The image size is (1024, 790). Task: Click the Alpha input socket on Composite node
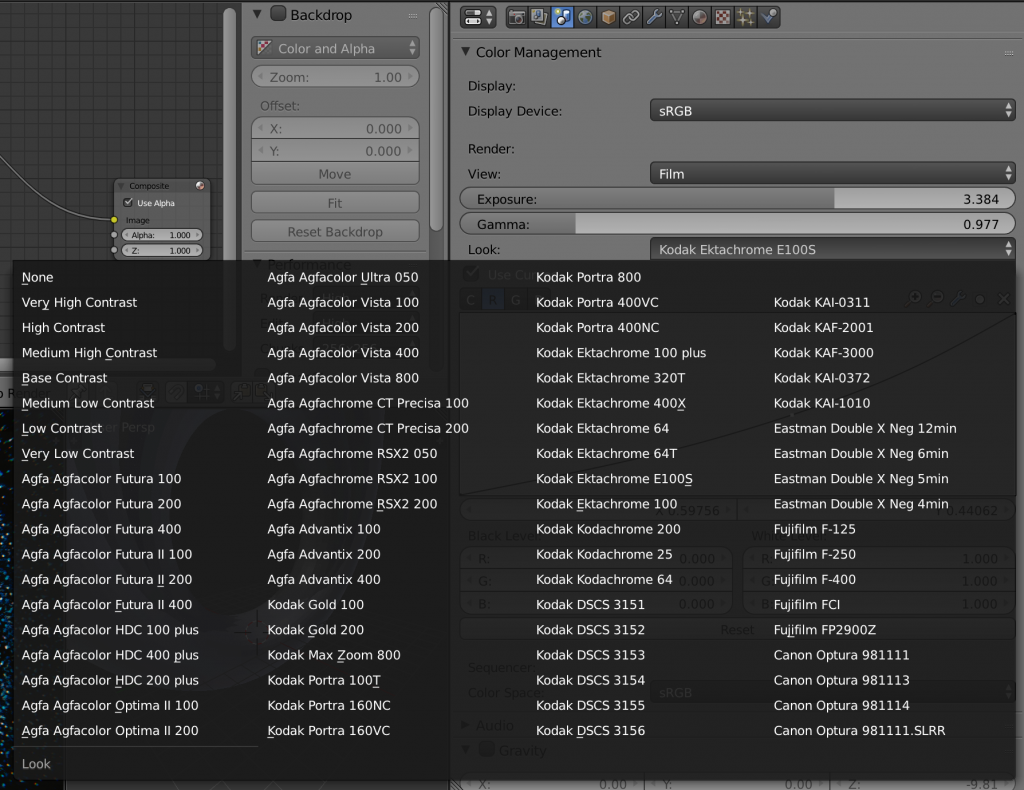(114, 235)
